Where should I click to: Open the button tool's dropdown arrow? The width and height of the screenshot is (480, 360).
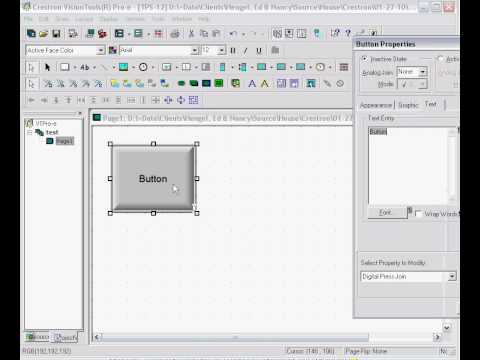click(75, 67)
